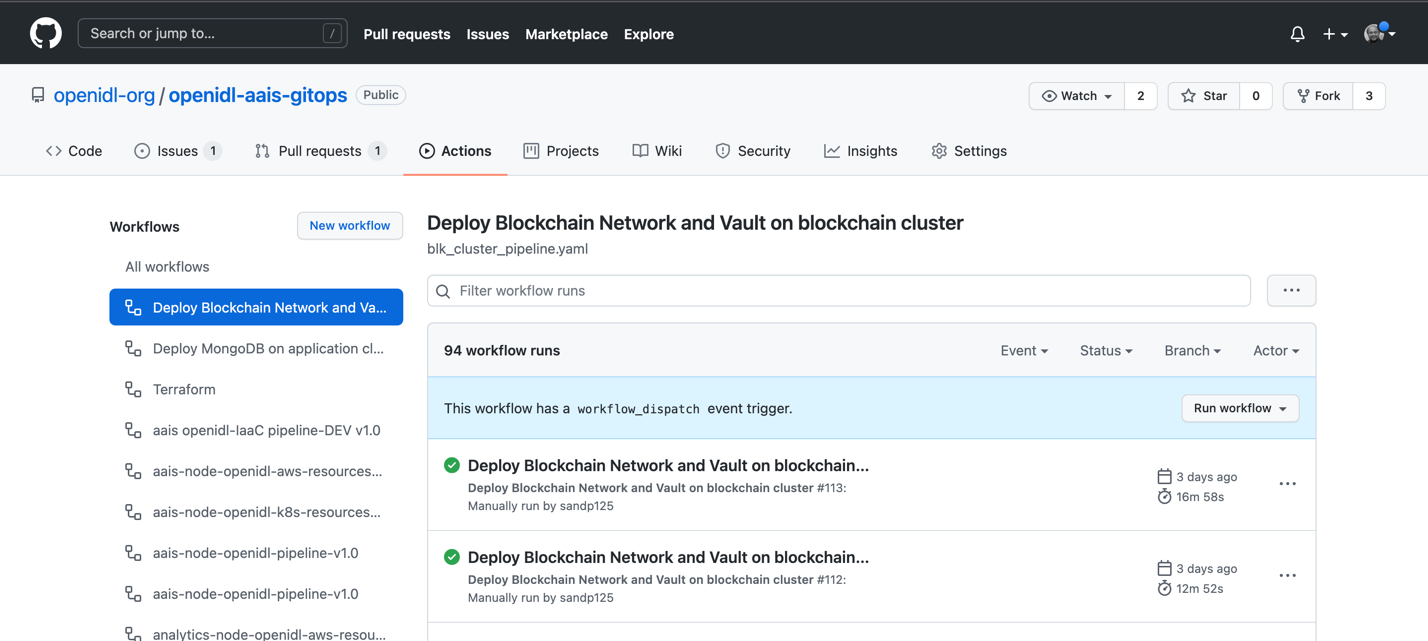
Task: Switch to the Insights tab
Action: (860, 151)
